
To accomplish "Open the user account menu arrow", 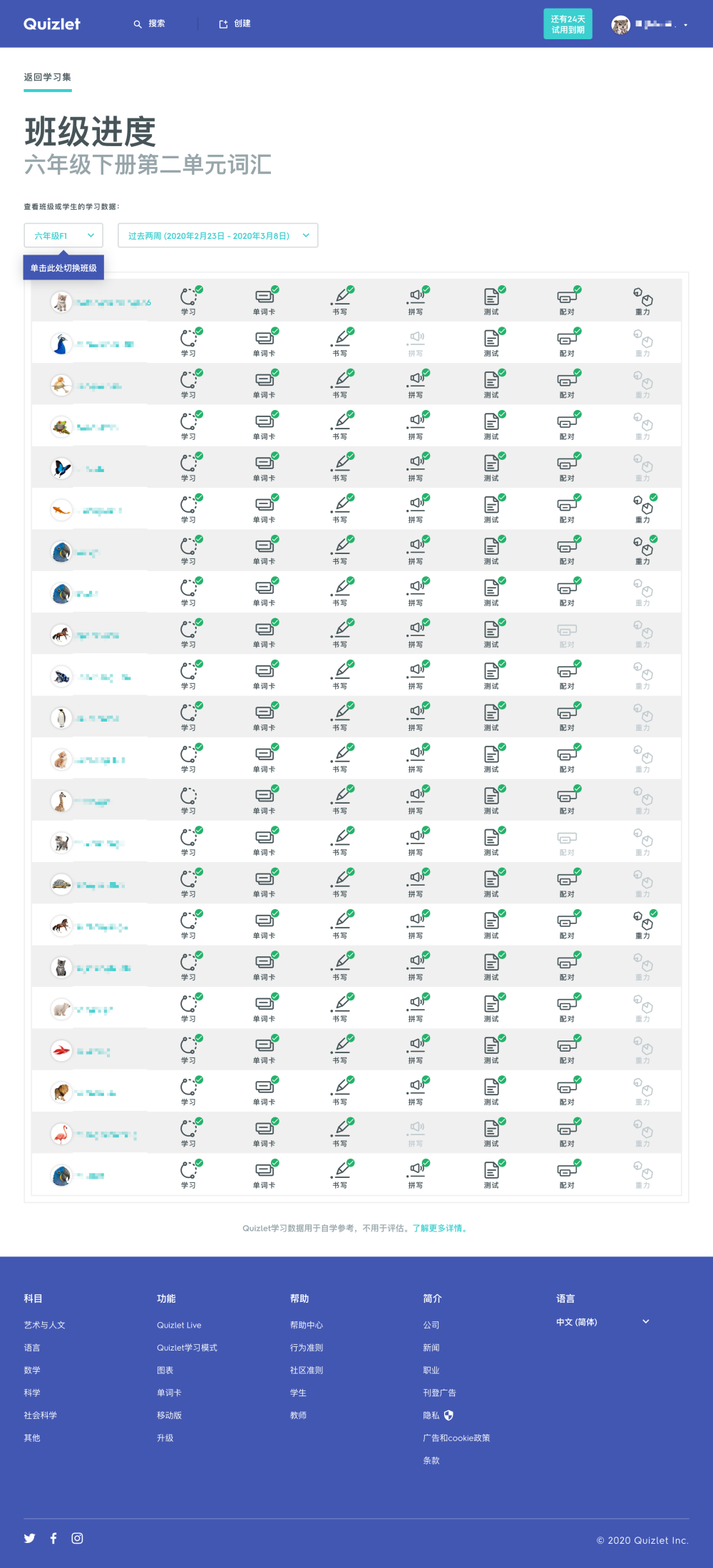I will [x=686, y=25].
